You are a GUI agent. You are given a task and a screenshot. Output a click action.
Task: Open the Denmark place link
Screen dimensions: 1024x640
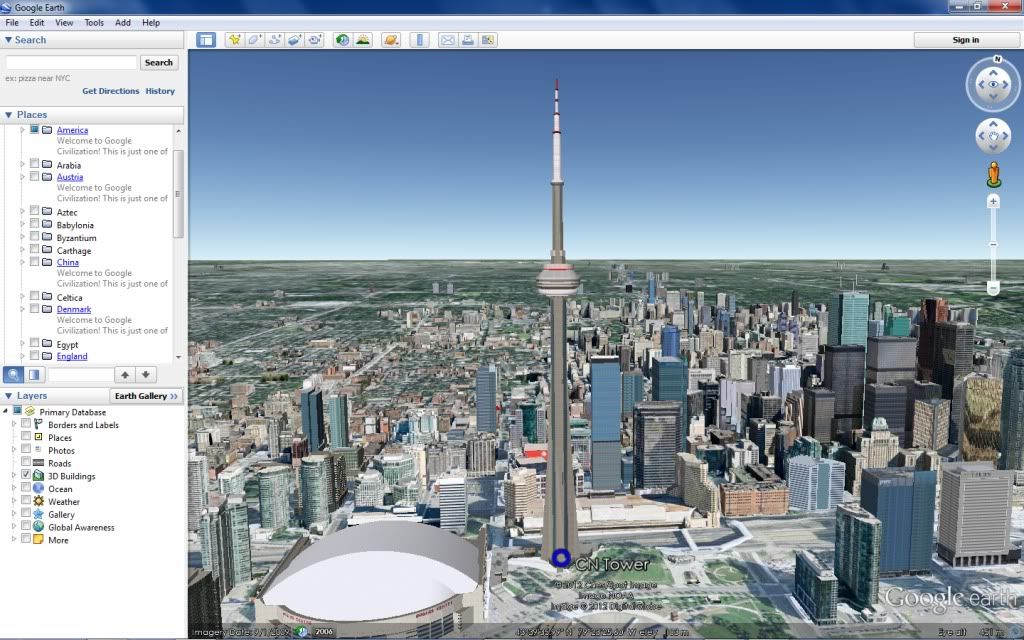[74, 310]
